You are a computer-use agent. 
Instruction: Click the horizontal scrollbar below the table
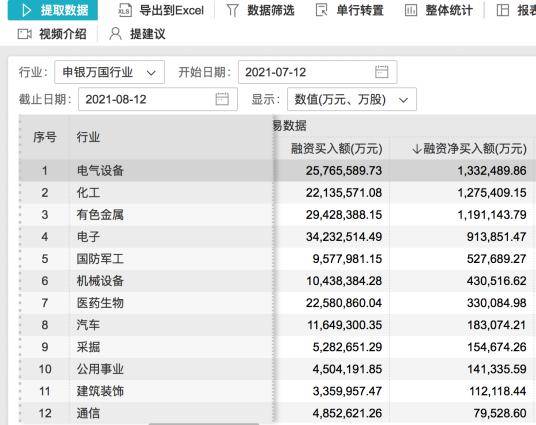pos(204,424)
